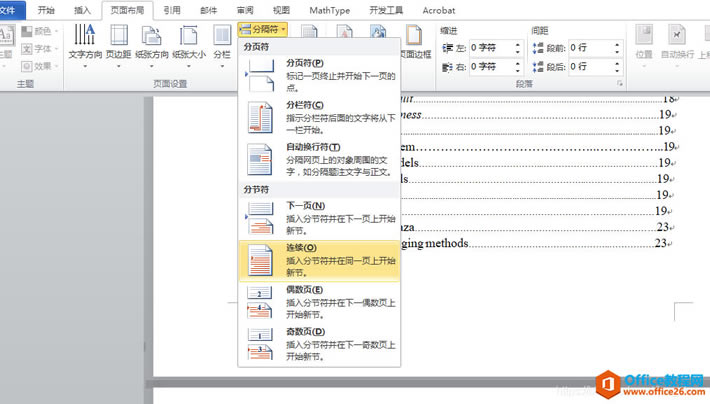Choose 偶数页(E) section break
This screenshot has width=710, height=404.
click(319, 302)
